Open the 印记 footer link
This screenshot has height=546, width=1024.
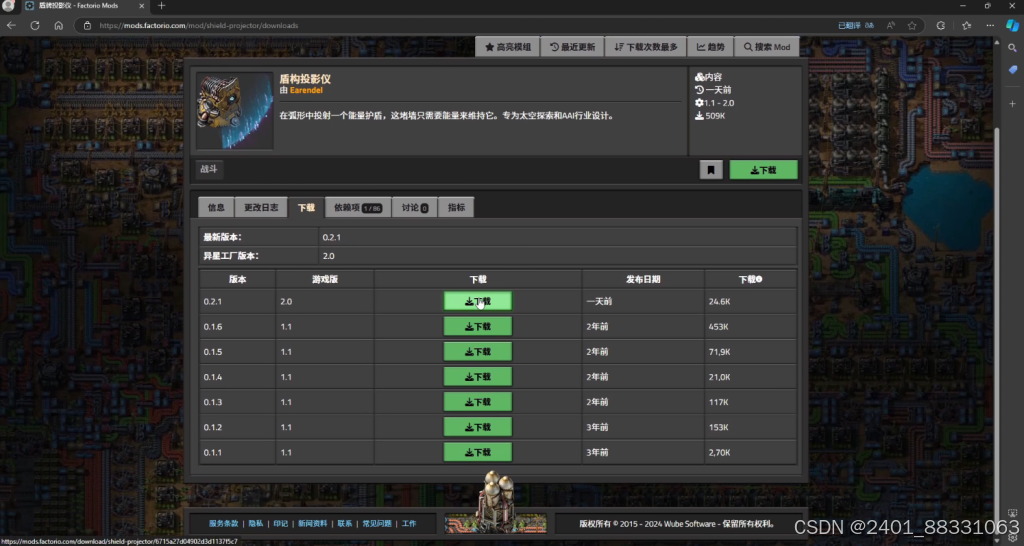tap(280, 524)
